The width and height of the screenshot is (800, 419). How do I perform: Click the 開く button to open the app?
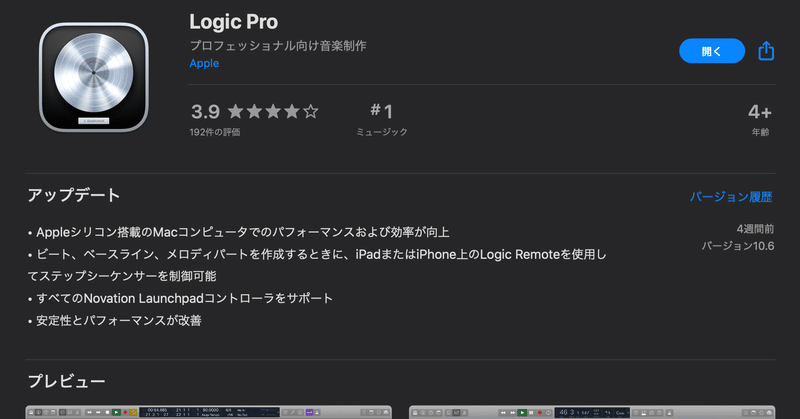(x=712, y=51)
